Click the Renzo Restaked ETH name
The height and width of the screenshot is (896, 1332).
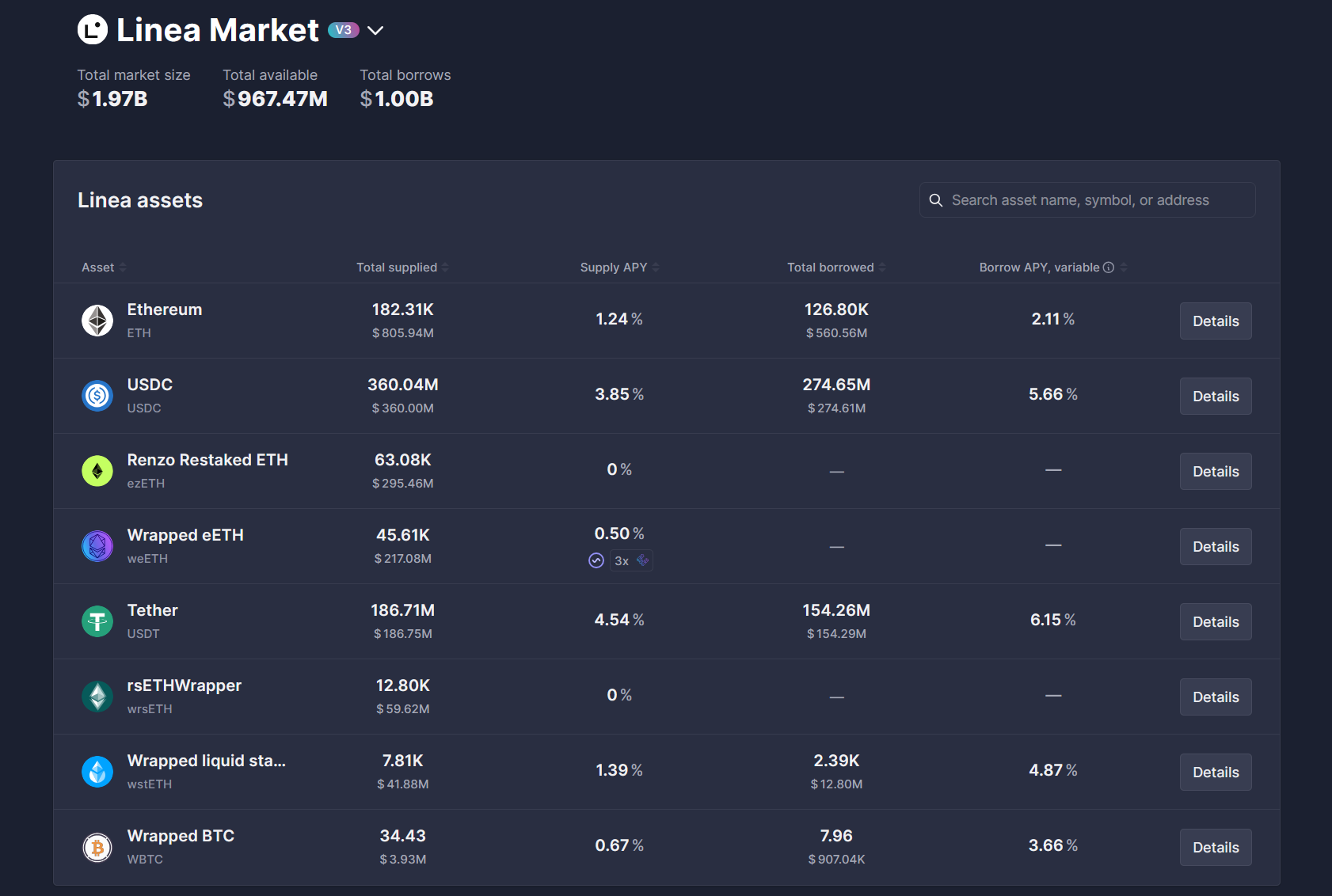[207, 460]
